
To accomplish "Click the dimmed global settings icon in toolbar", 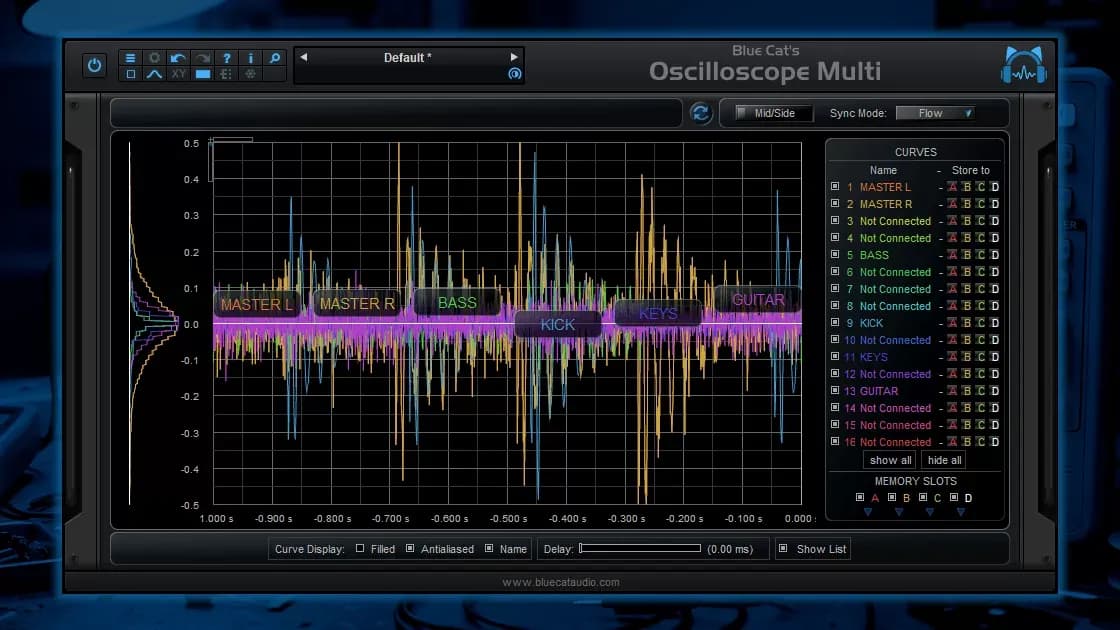I will tap(251, 74).
